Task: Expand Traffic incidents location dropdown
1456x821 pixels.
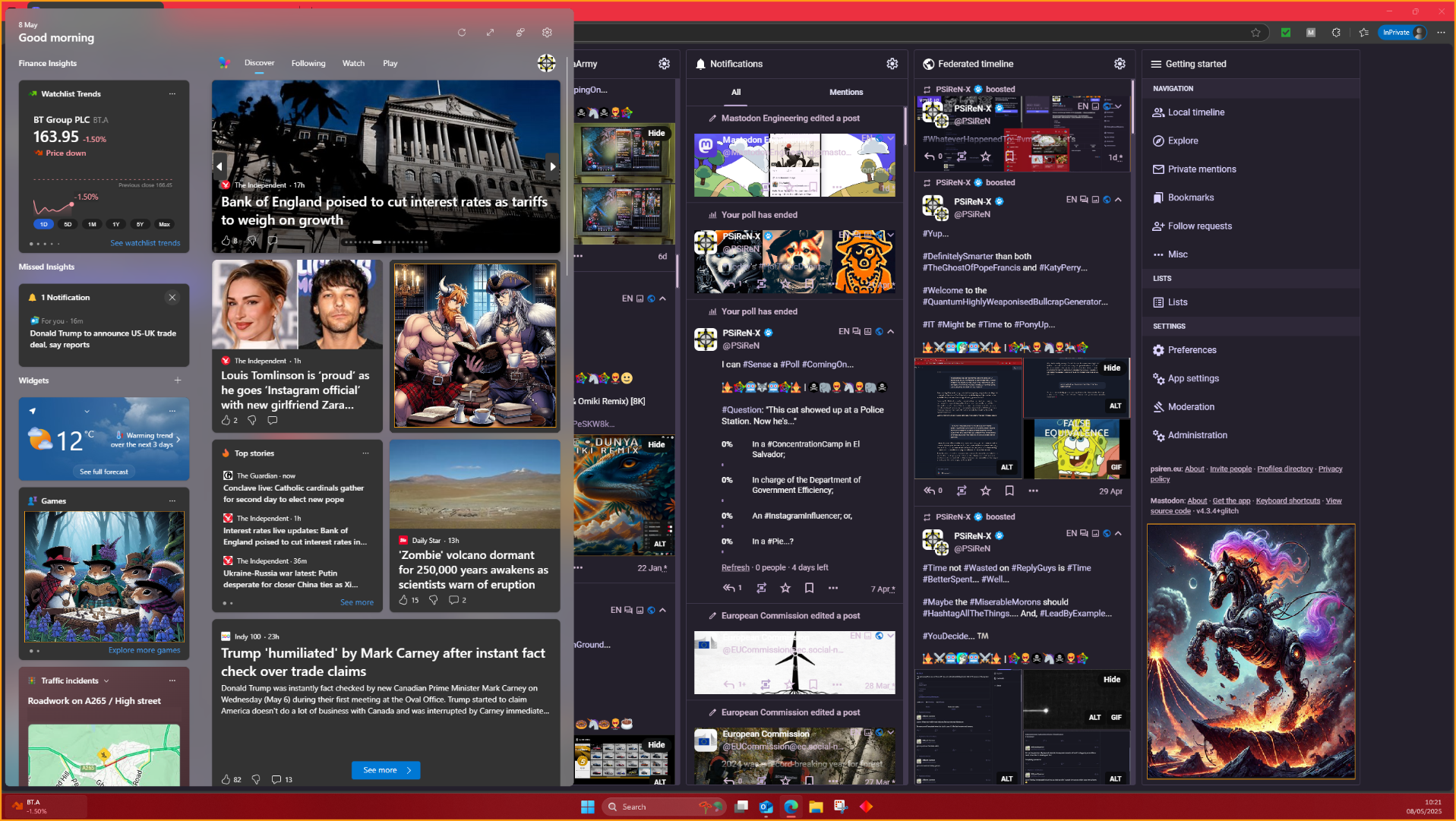Action: coord(106,681)
